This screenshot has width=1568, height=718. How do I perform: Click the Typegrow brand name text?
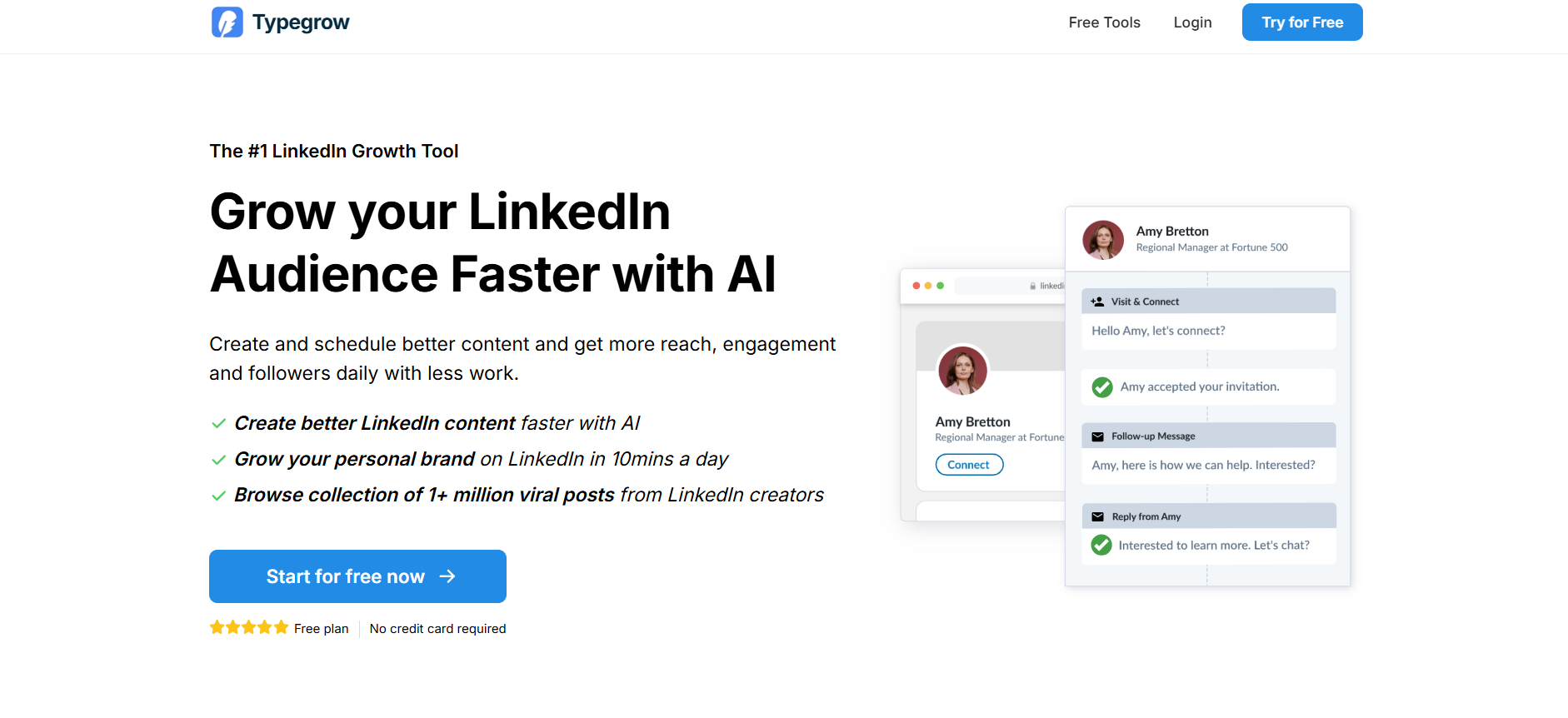301,22
